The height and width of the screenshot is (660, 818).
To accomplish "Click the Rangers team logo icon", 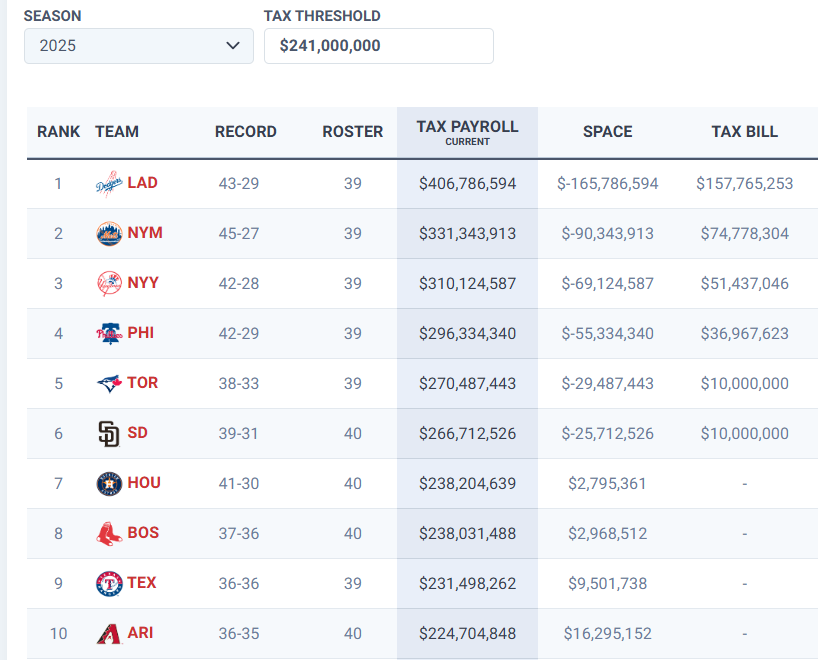I will pyautogui.click(x=108, y=584).
